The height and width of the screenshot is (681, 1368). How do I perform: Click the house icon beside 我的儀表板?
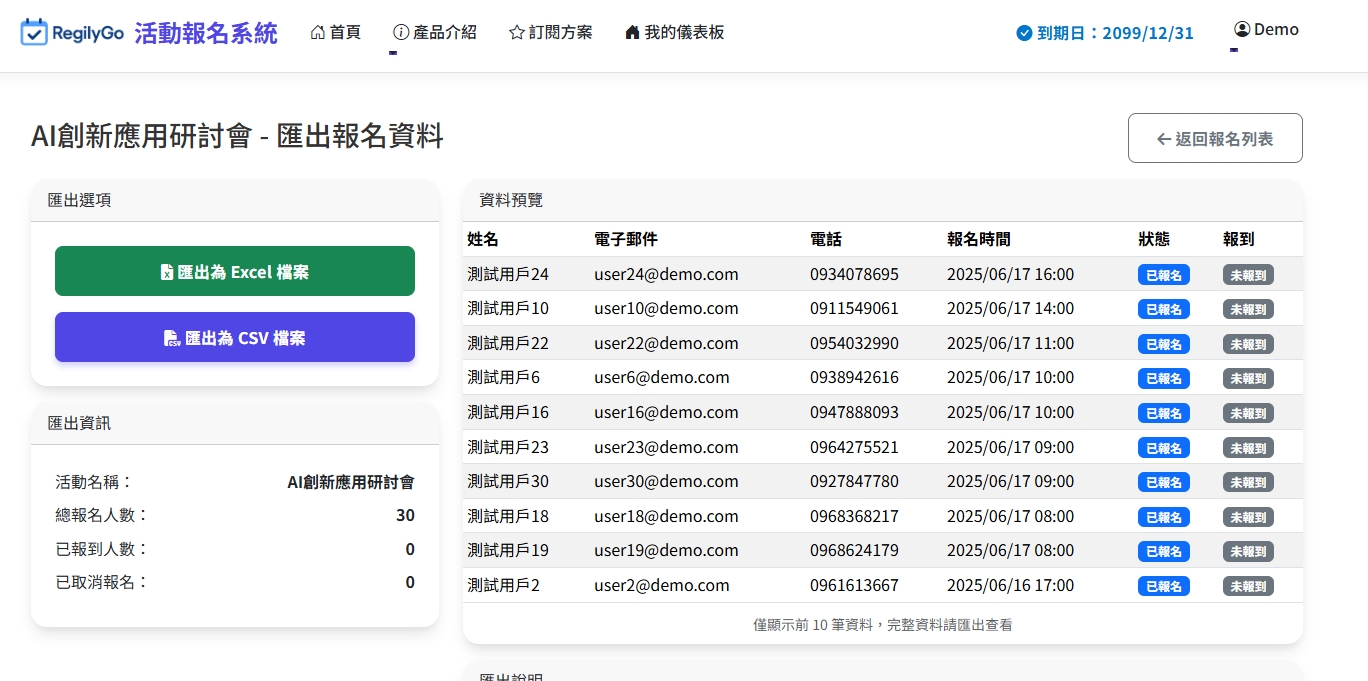632,32
